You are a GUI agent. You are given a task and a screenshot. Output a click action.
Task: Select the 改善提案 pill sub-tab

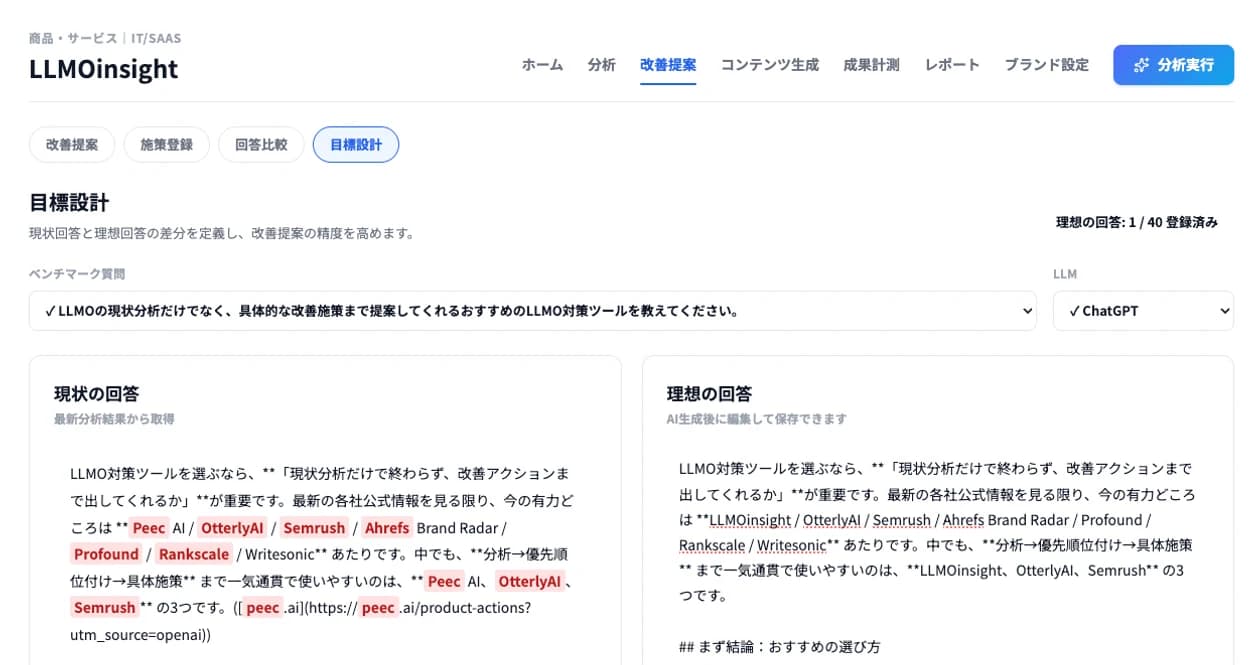tap(72, 144)
